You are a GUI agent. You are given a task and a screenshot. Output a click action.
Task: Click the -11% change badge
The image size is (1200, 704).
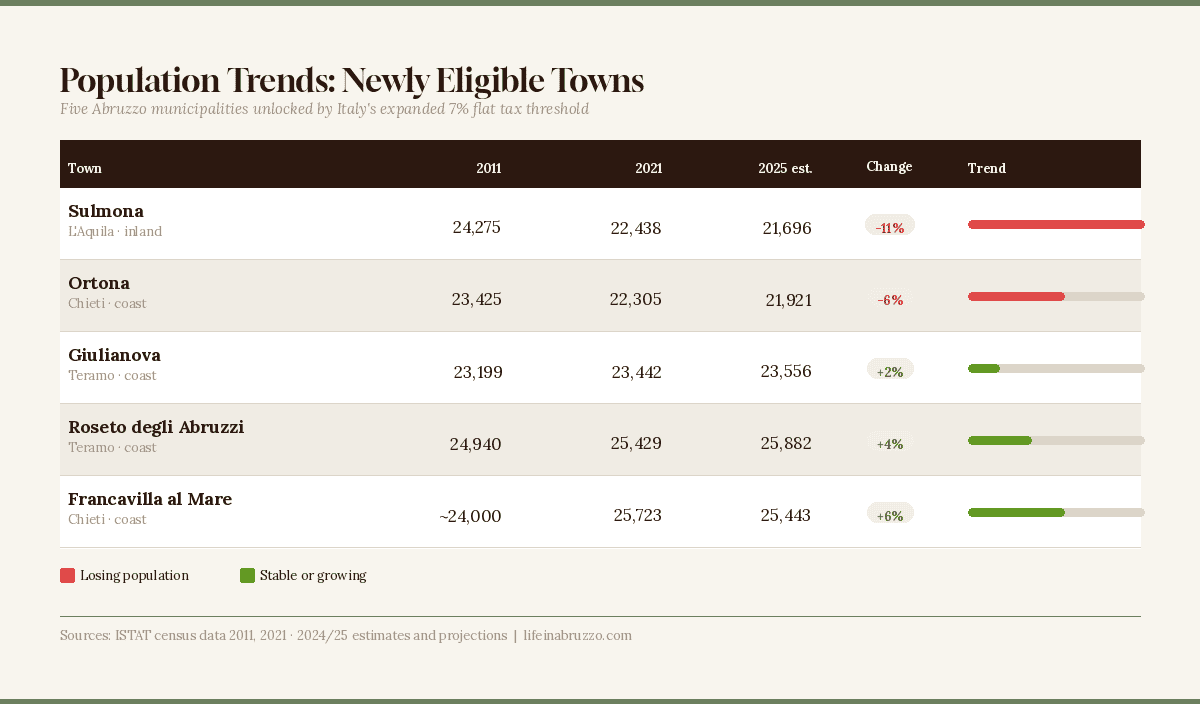889,227
